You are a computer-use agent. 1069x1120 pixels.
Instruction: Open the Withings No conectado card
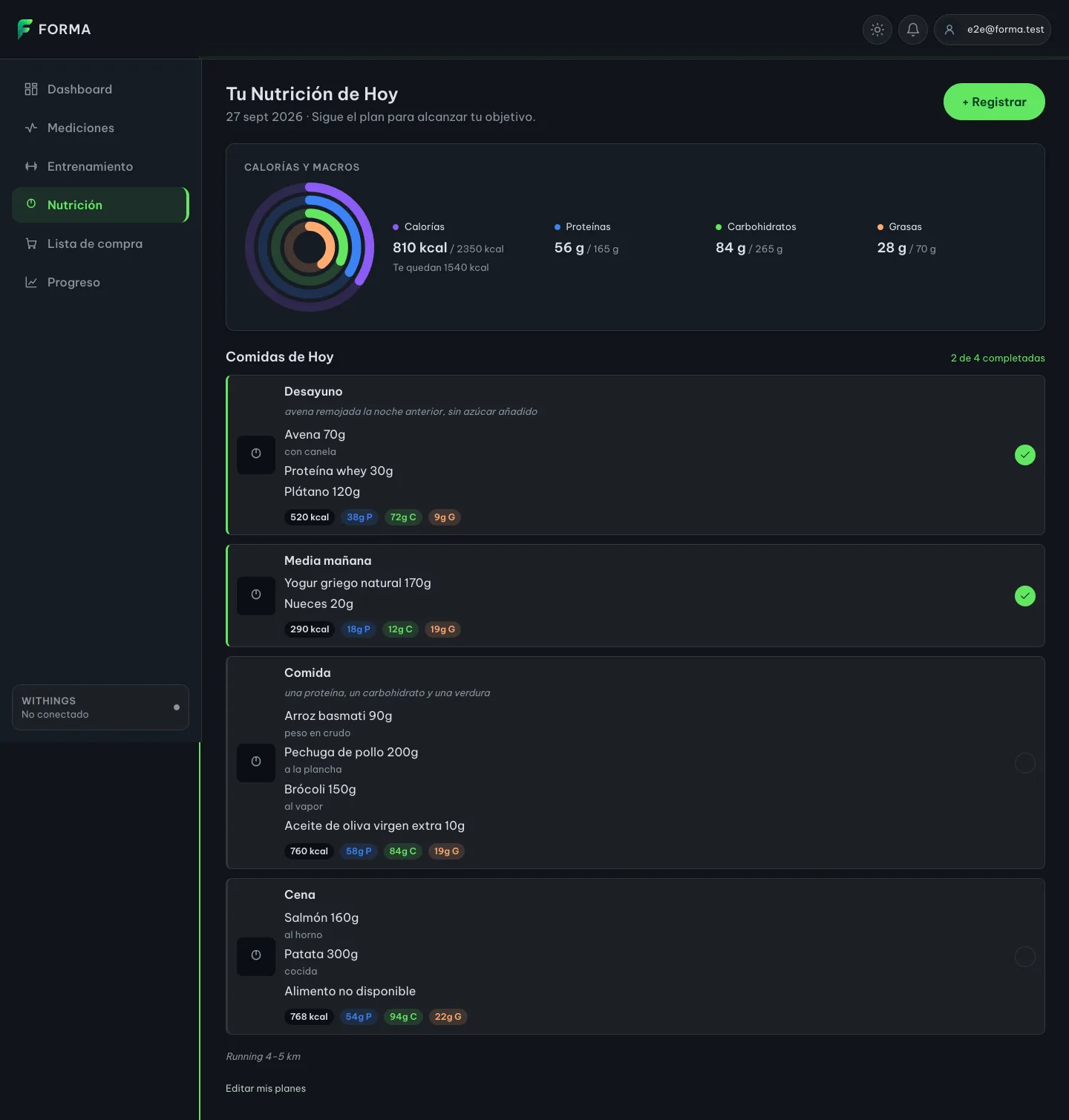(100, 707)
